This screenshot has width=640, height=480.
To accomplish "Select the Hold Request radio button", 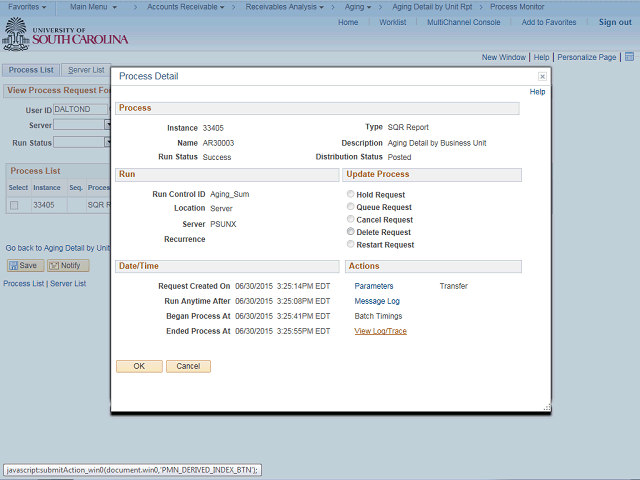I will [350, 195].
